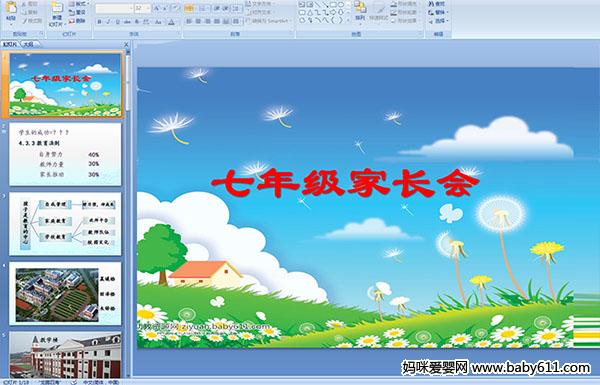Open the font size dropdown
600x385 pixels.
(x=148, y=8)
